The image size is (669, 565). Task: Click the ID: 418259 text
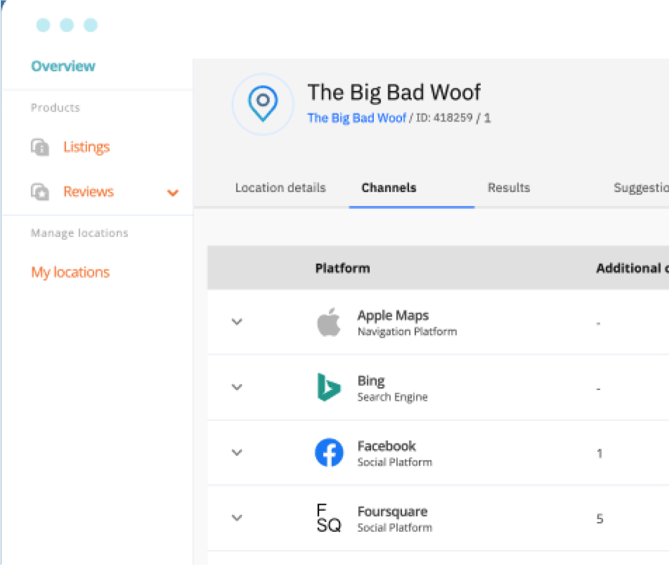[x=444, y=118]
